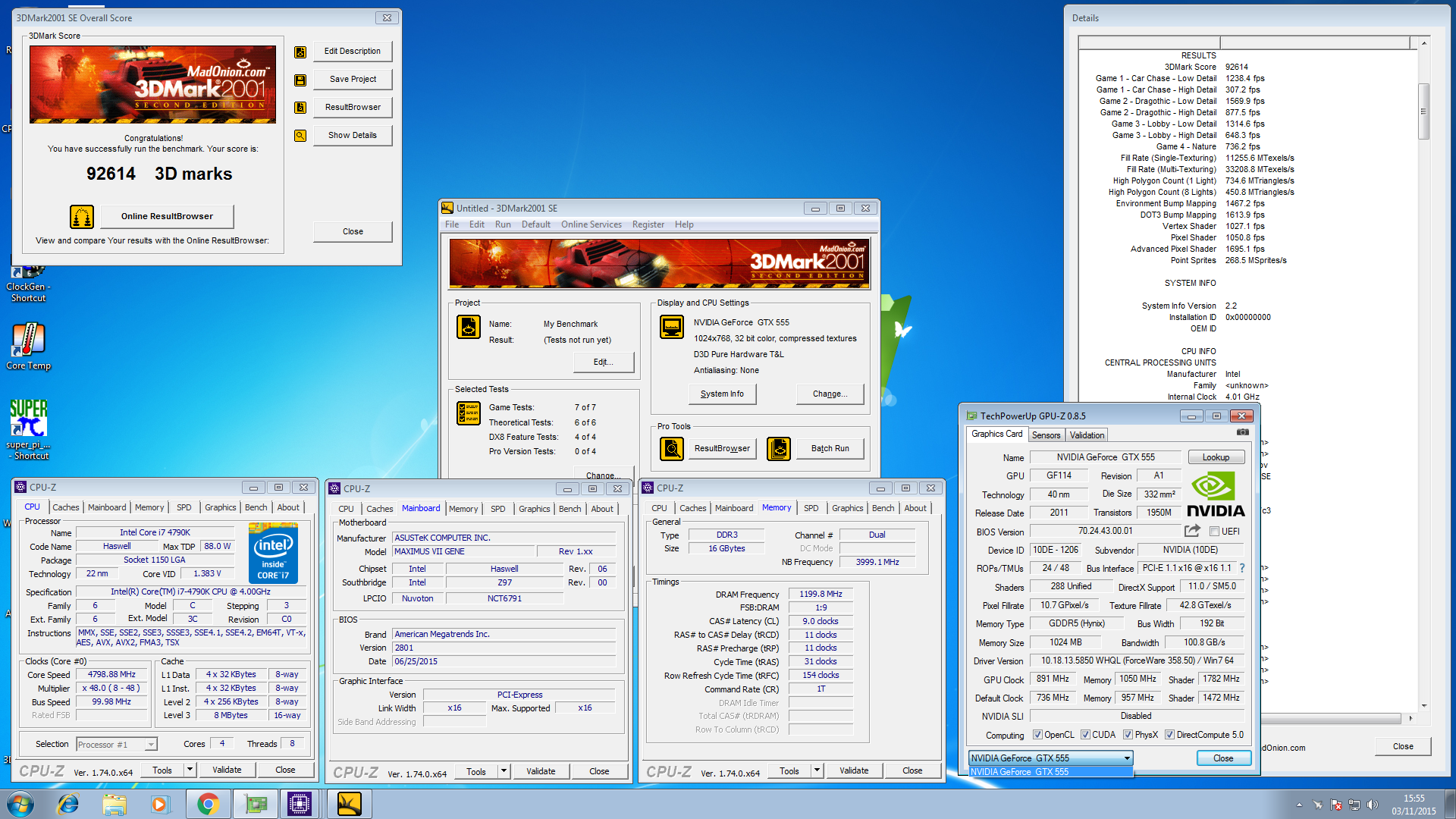This screenshot has height=819, width=1456.
Task: Open the File menu in 3DMark2001
Action: point(452,224)
